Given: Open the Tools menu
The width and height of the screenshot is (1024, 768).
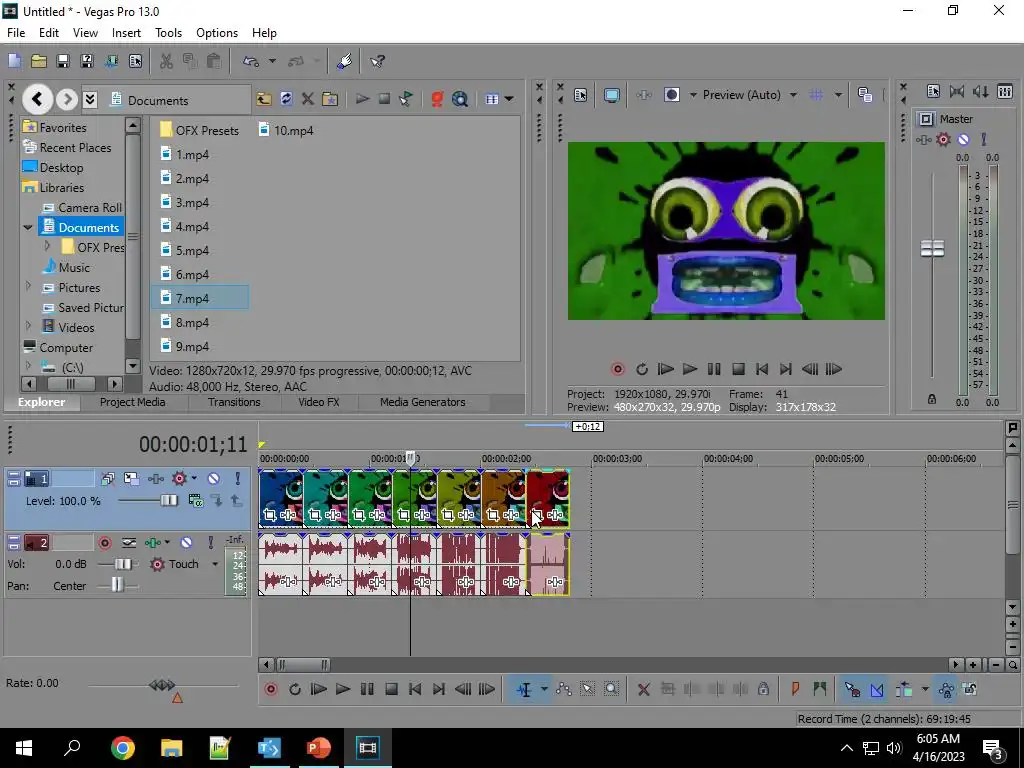Looking at the screenshot, I should (168, 33).
